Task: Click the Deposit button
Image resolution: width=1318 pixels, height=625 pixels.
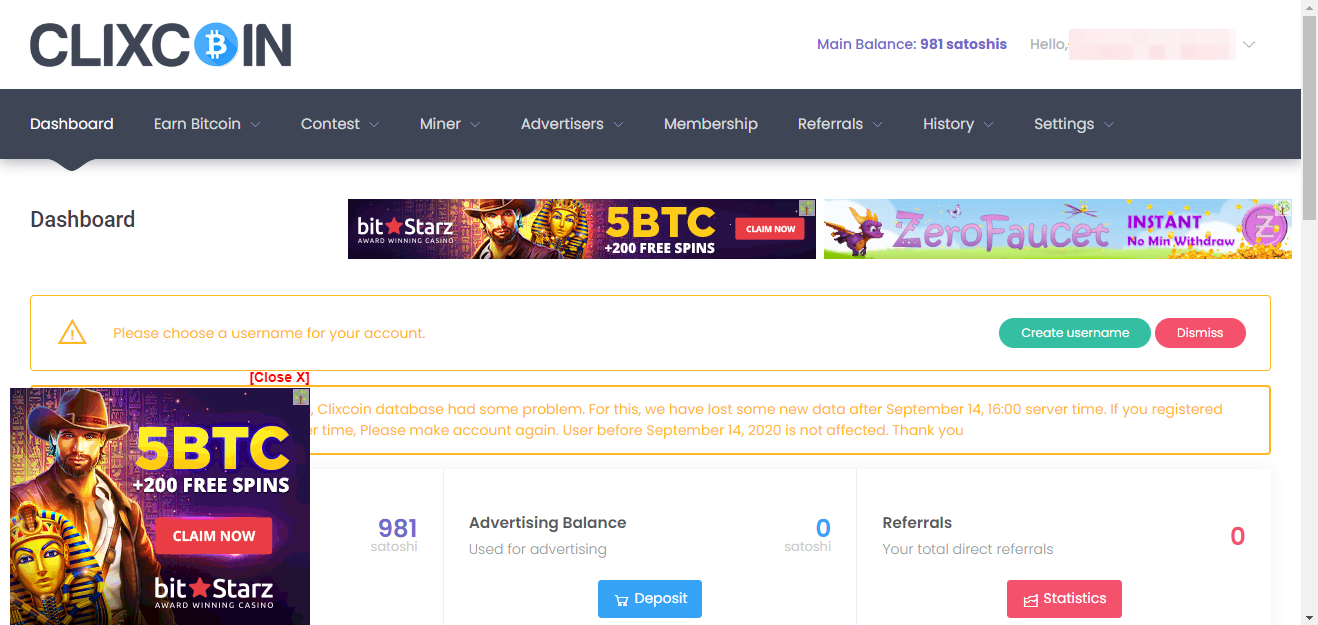Action: click(x=650, y=599)
